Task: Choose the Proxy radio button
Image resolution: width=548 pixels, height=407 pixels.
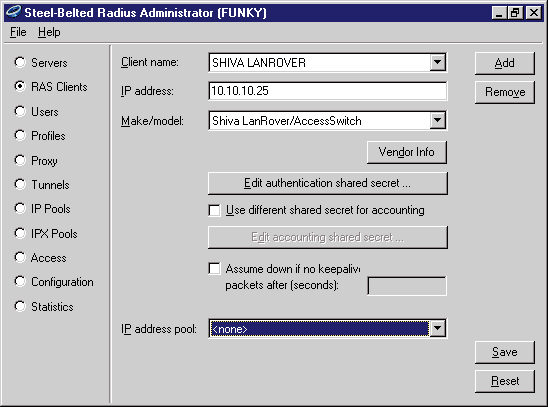Action: point(20,160)
